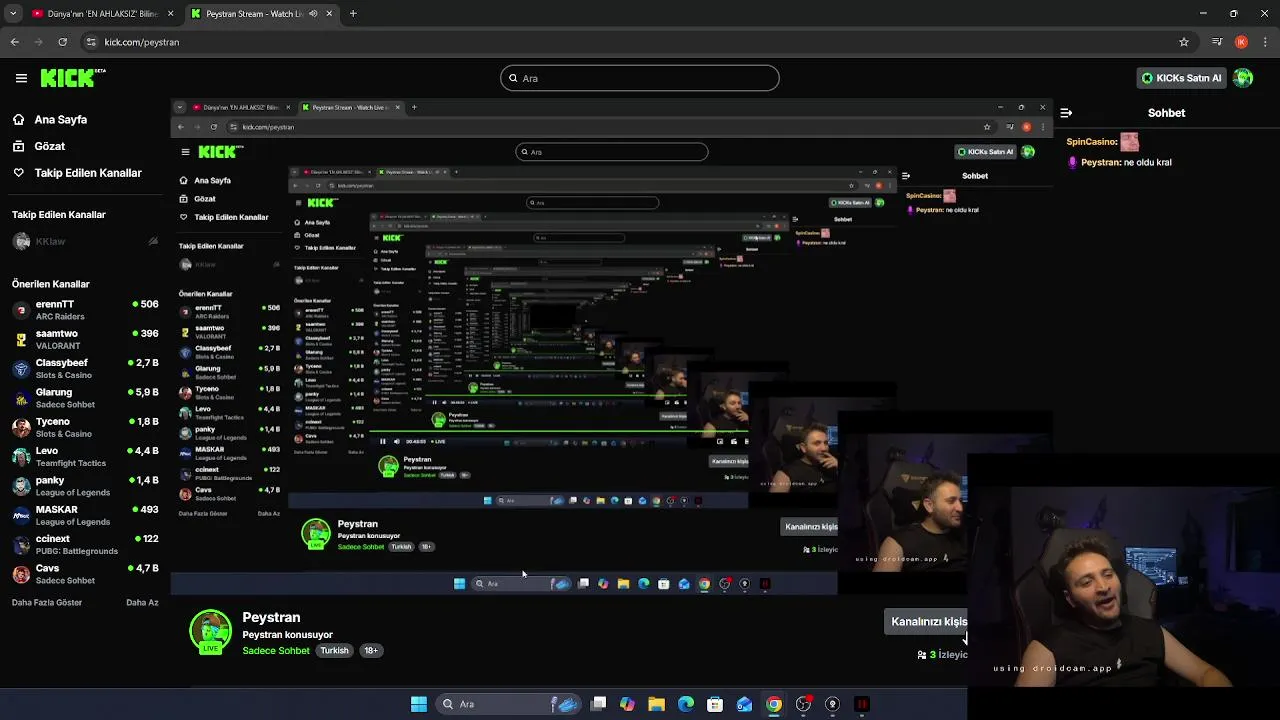Open Task View from taskbar
The width and height of the screenshot is (1280, 720).
point(598,704)
